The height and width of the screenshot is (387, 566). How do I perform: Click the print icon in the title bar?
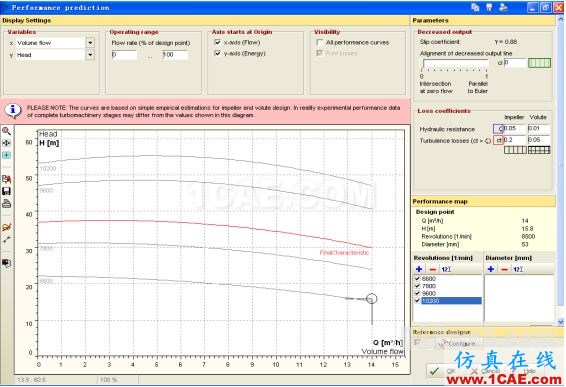[503, 7]
